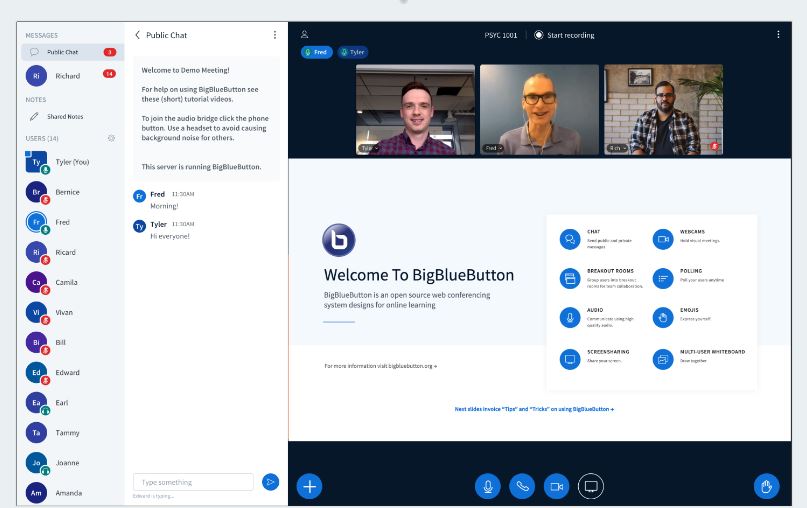Start screen sharing button
The width and height of the screenshot is (807, 508).
coord(591,486)
